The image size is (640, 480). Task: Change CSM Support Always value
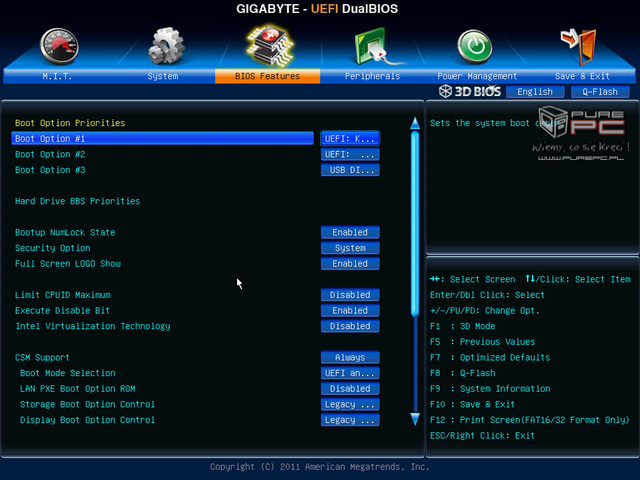pyautogui.click(x=350, y=357)
